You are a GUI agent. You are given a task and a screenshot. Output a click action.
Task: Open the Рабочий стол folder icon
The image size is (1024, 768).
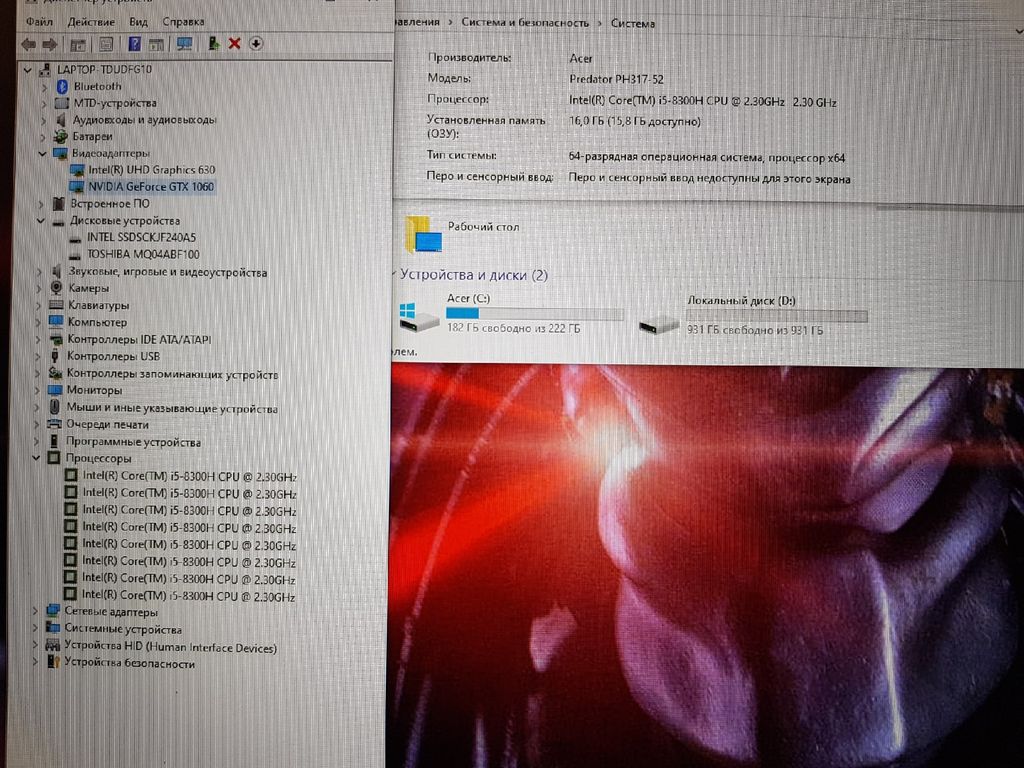(x=423, y=234)
